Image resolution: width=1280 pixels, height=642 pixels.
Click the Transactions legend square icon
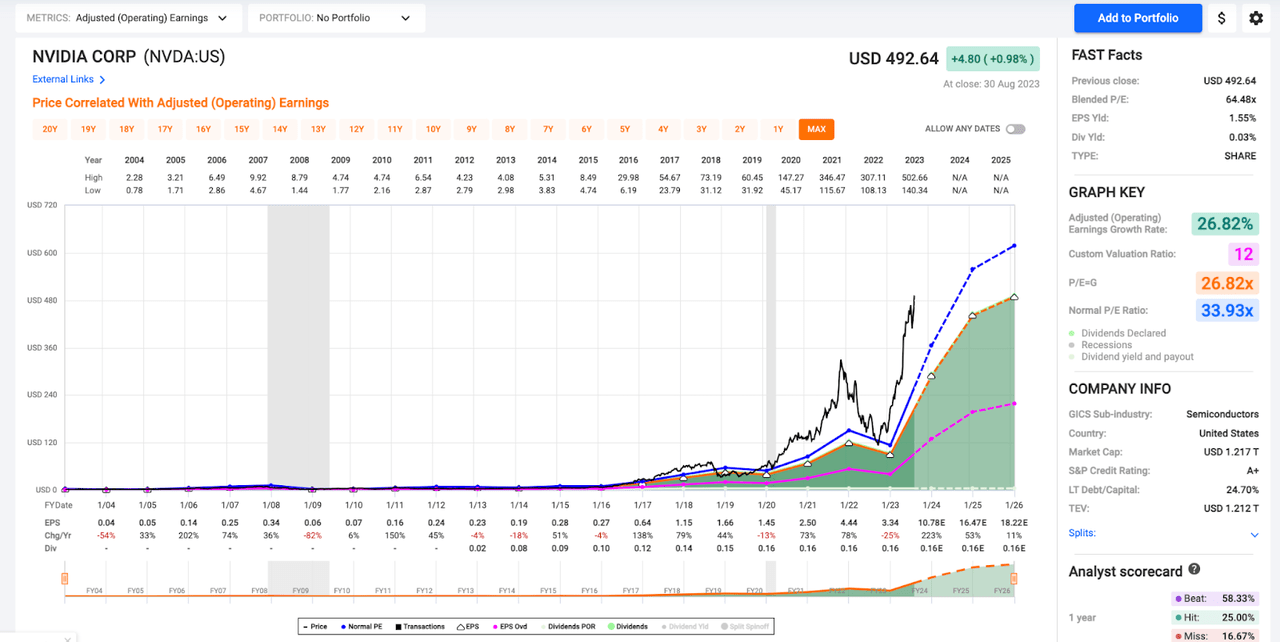click(397, 627)
